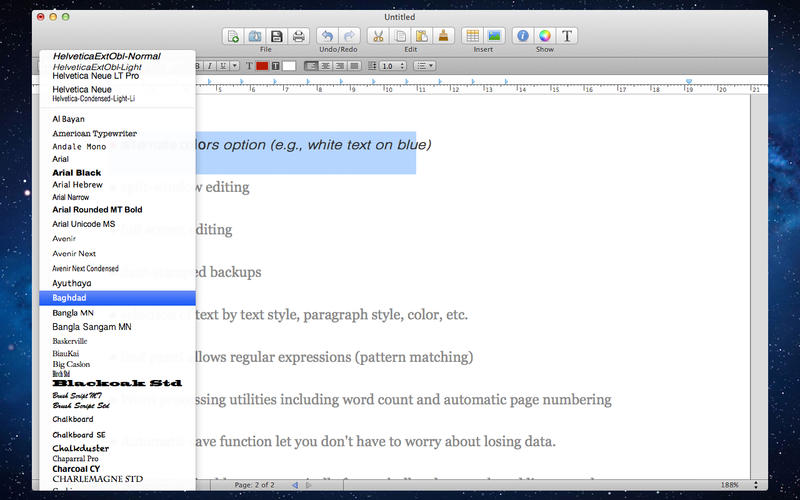800x500 pixels.
Task: Open the 188% zoom stepper
Action: tap(756, 485)
